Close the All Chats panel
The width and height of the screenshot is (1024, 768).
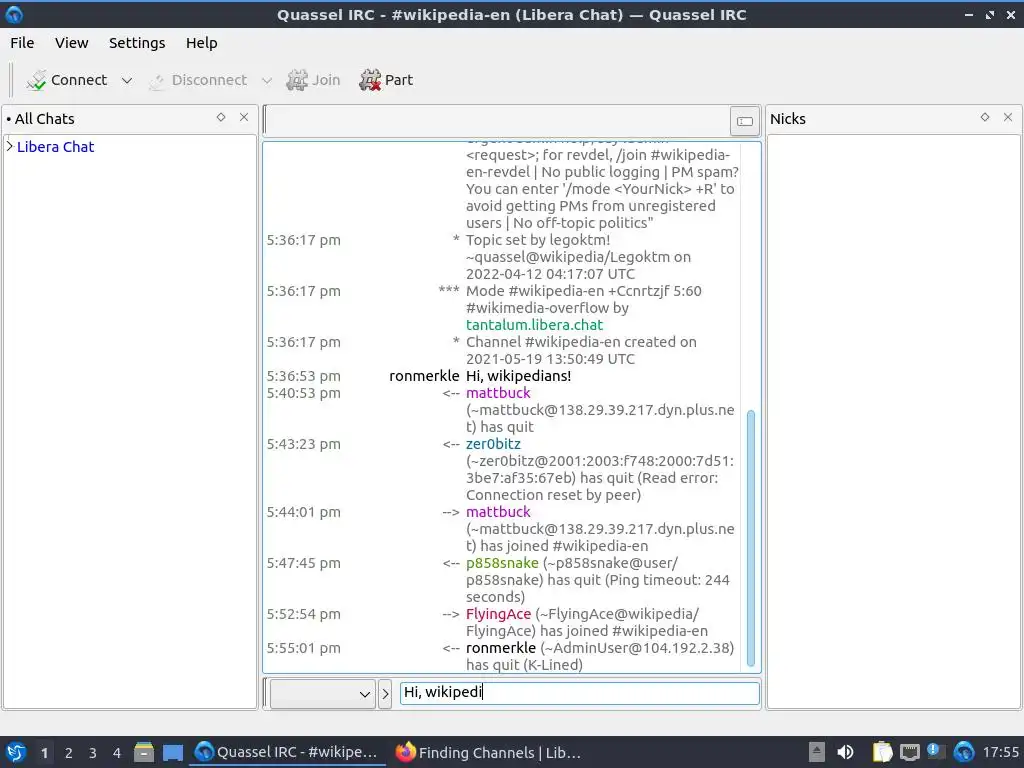click(x=244, y=117)
